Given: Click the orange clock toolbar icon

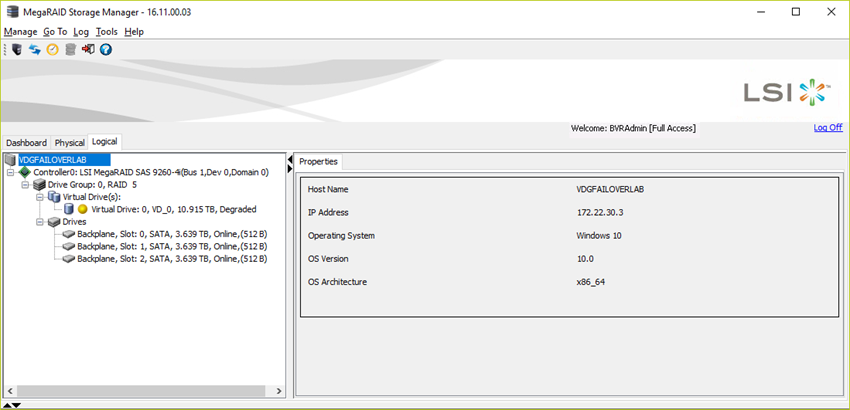Looking at the screenshot, I should pos(52,49).
